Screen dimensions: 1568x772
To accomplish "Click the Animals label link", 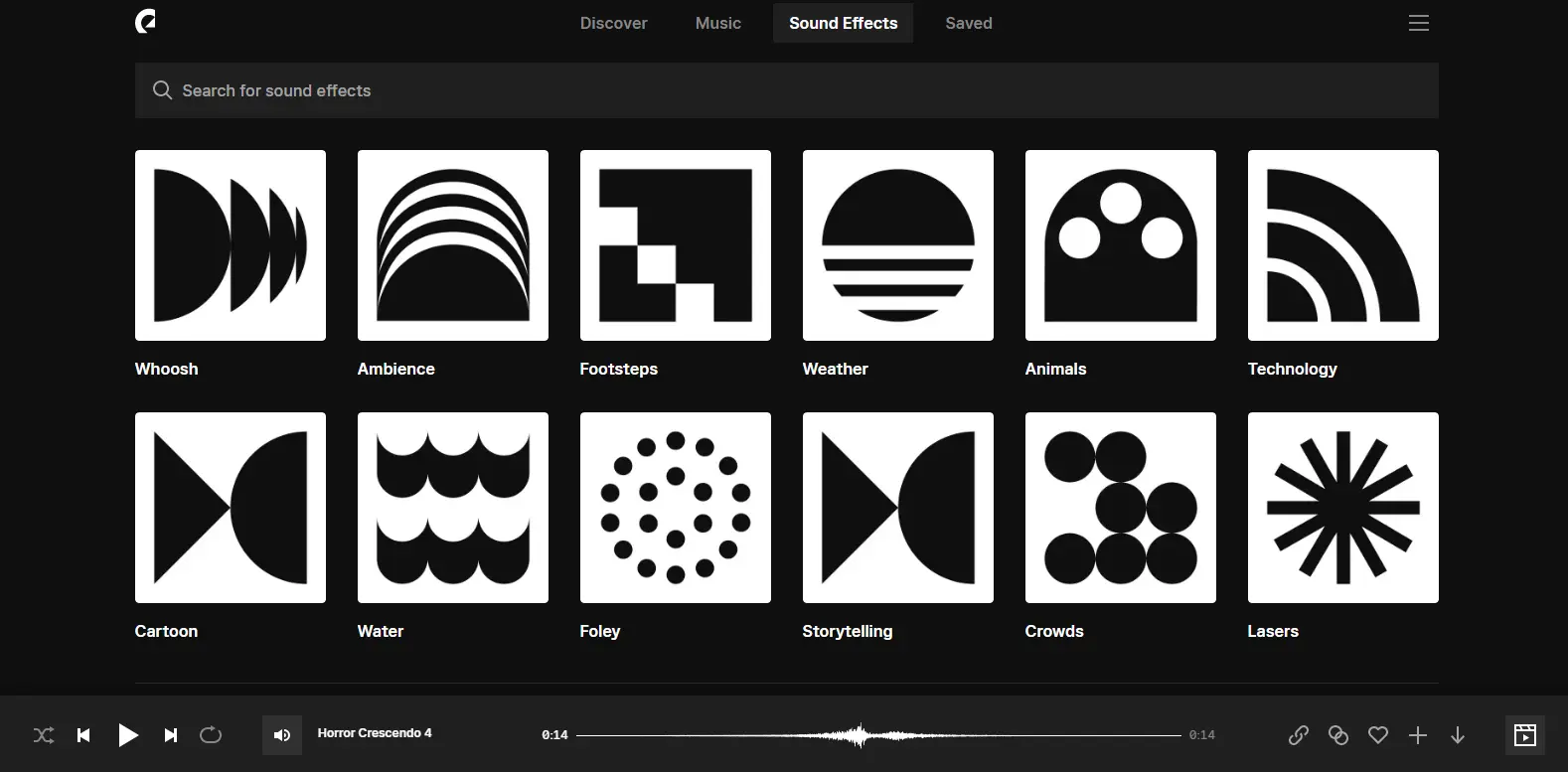I will point(1055,369).
